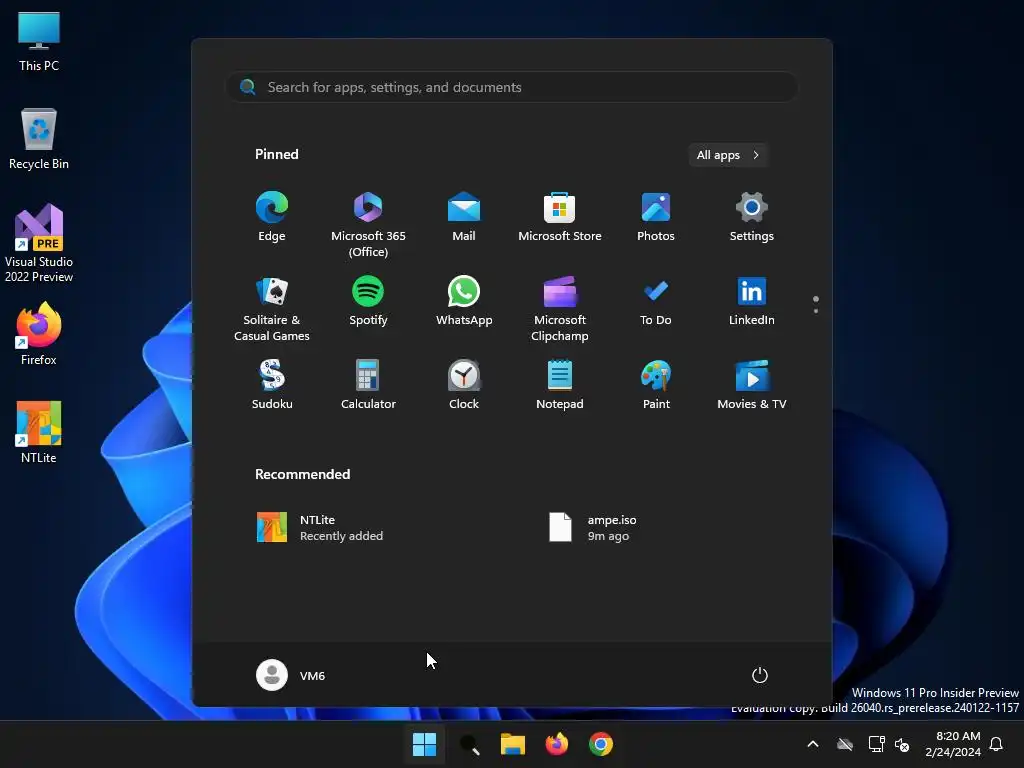Go to next pinned page using dots
Viewport: 1024px width, 768px height.
point(816,311)
